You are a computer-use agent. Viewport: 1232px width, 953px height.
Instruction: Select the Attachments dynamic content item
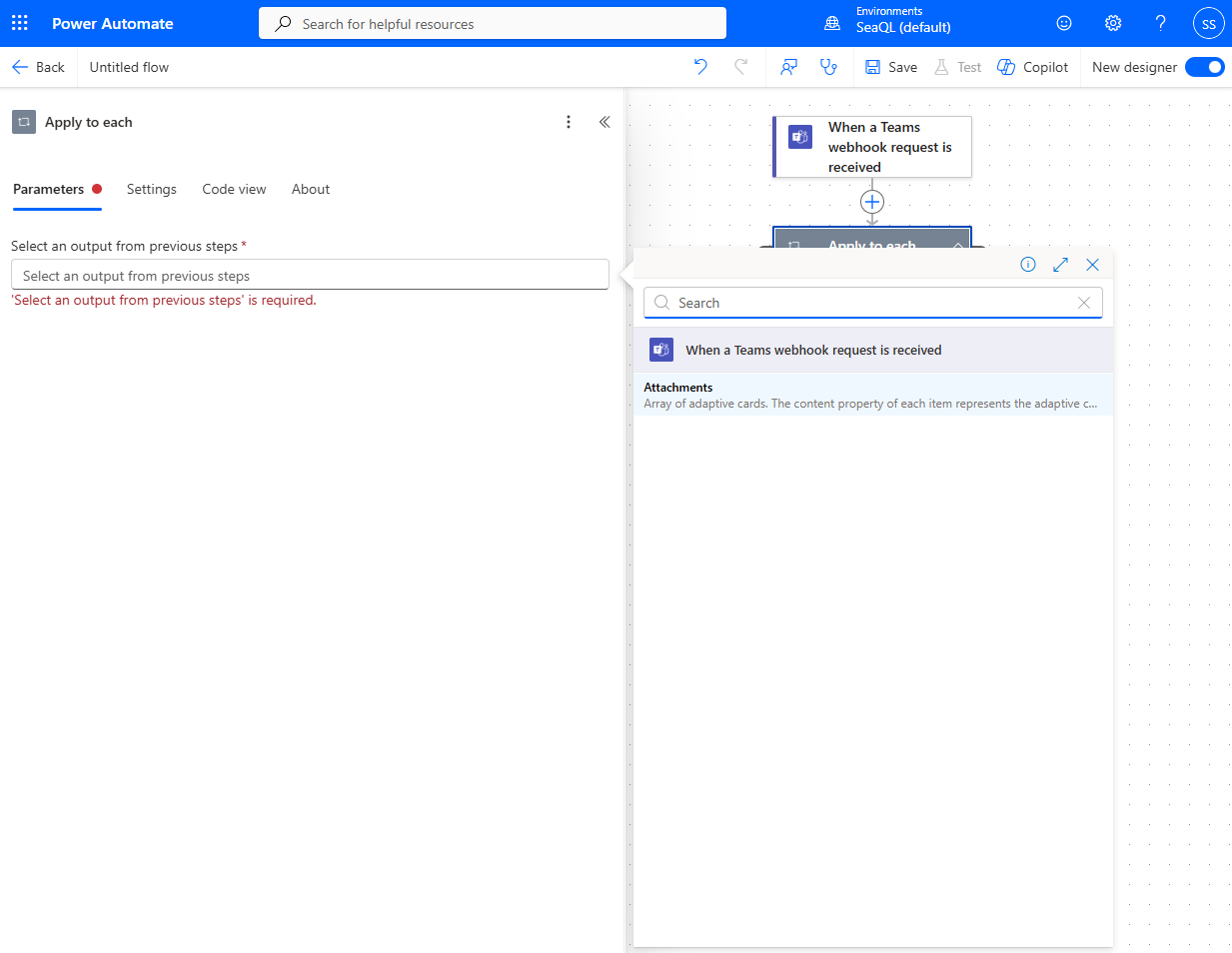click(871, 395)
